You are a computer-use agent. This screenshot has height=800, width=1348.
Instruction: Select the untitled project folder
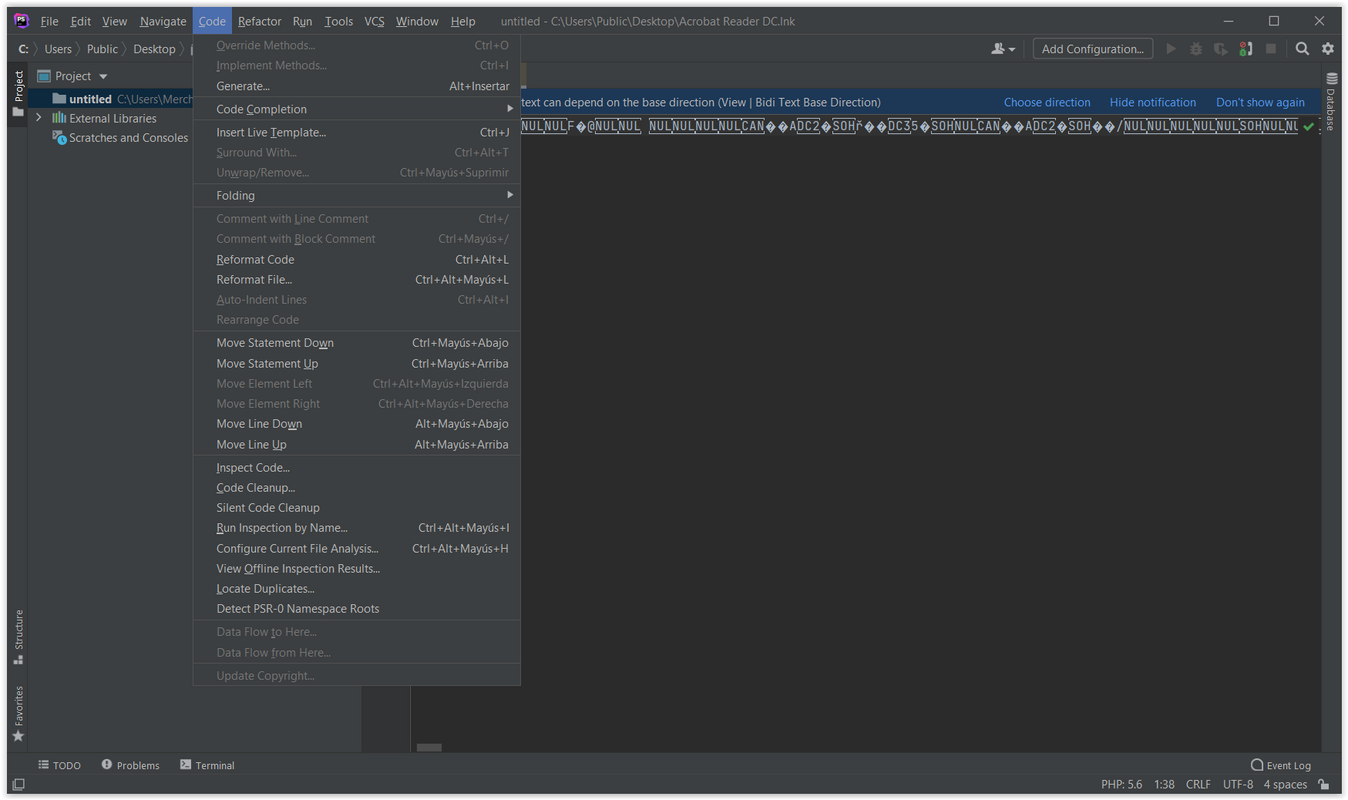point(110,99)
